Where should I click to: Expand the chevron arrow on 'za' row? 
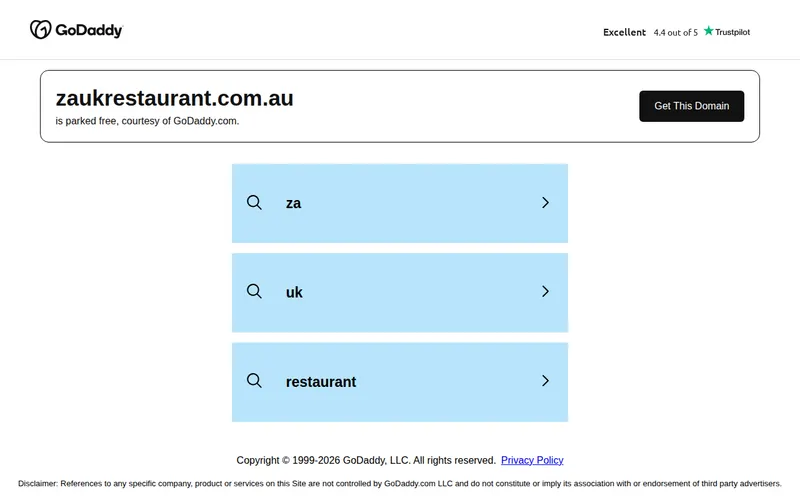click(x=545, y=203)
